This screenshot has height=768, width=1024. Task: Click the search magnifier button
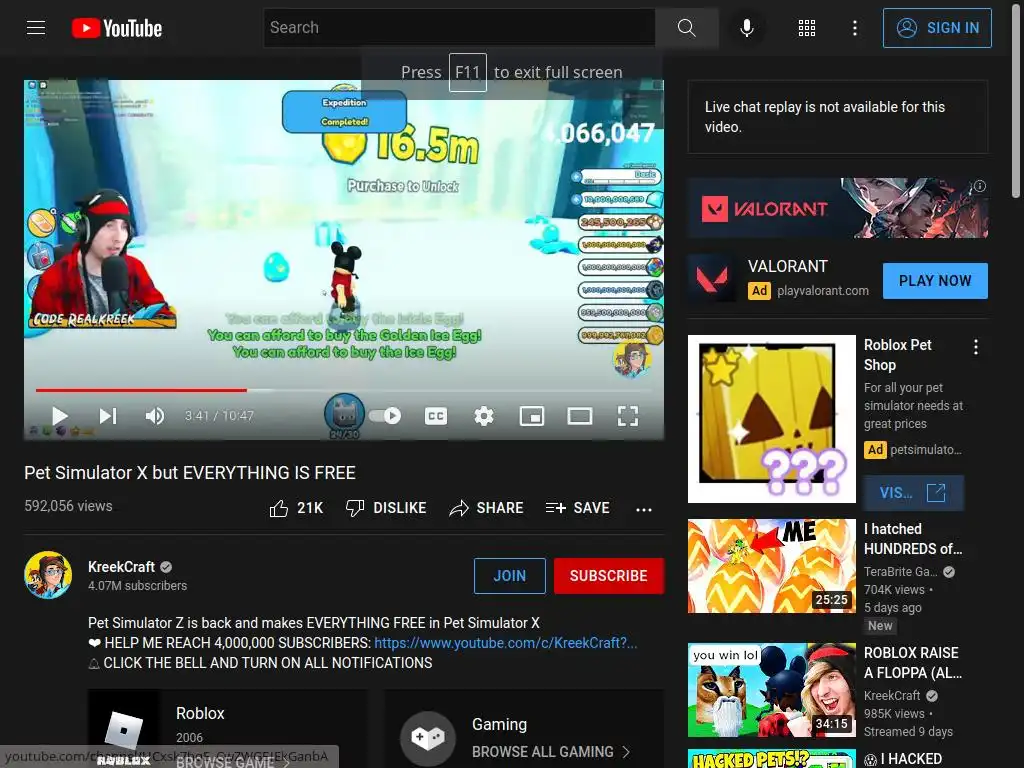tap(686, 27)
